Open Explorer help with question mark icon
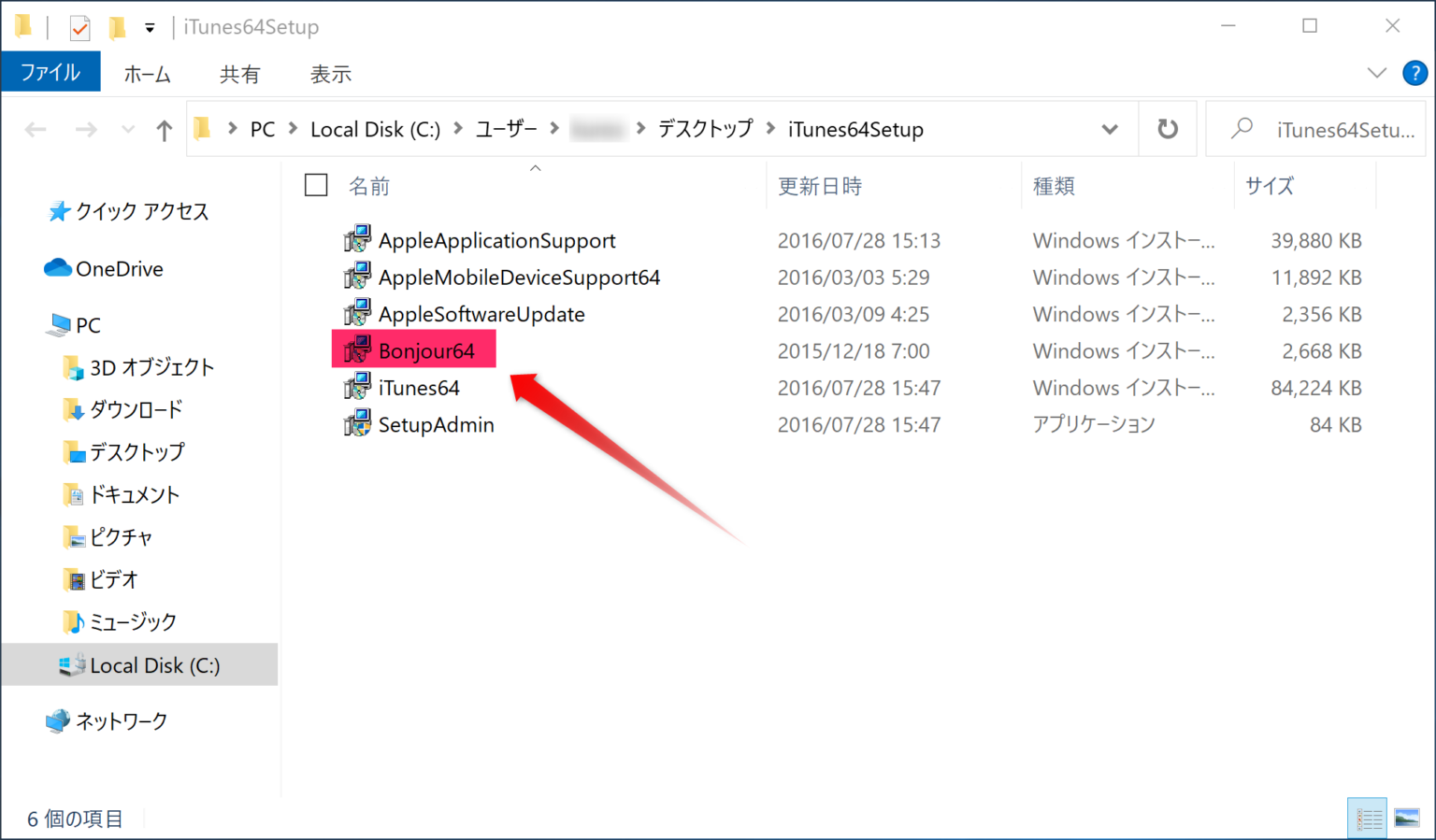The height and width of the screenshot is (840, 1436). click(1414, 73)
